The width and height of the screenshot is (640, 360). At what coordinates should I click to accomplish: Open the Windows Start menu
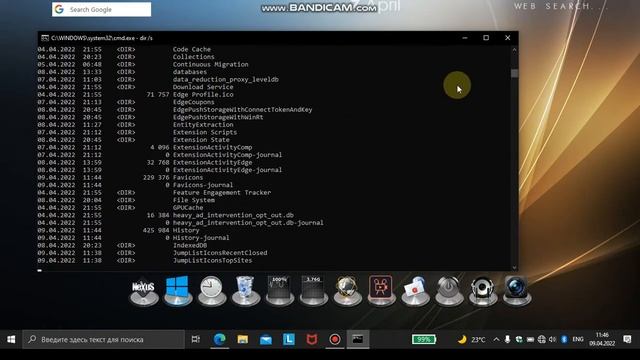click(x=11, y=339)
